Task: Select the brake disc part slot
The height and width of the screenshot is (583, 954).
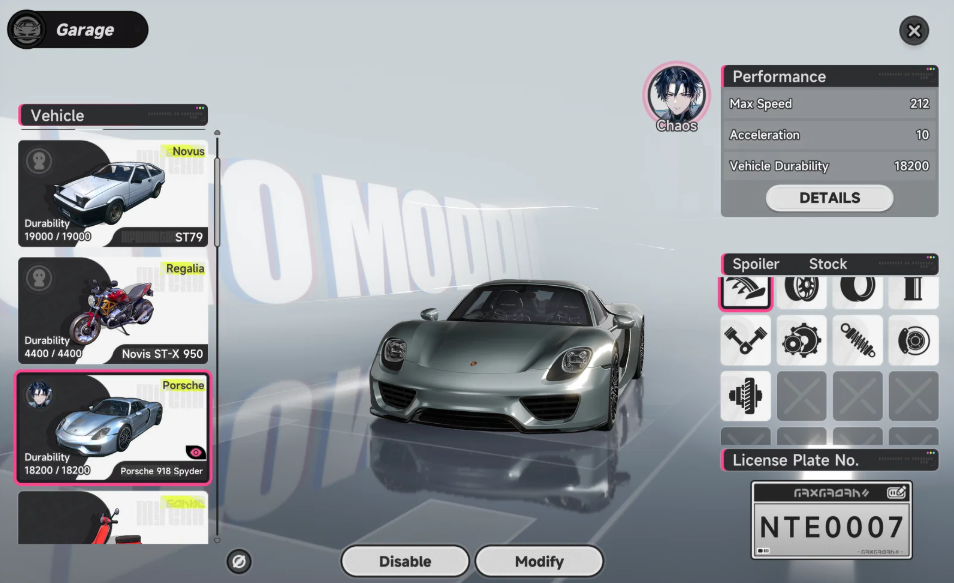Action: point(913,340)
